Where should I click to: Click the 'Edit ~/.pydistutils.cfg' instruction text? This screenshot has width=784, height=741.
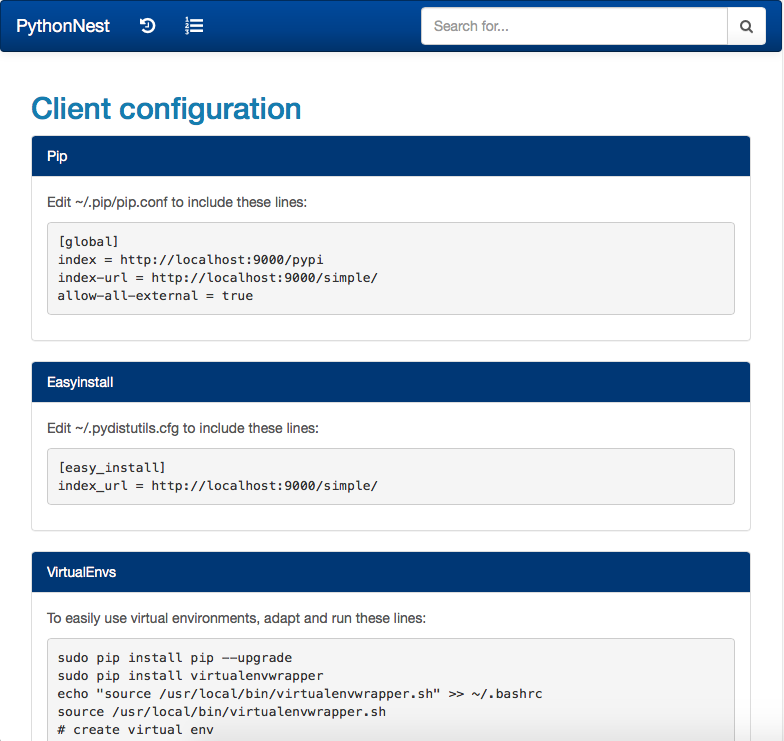[183, 428]
